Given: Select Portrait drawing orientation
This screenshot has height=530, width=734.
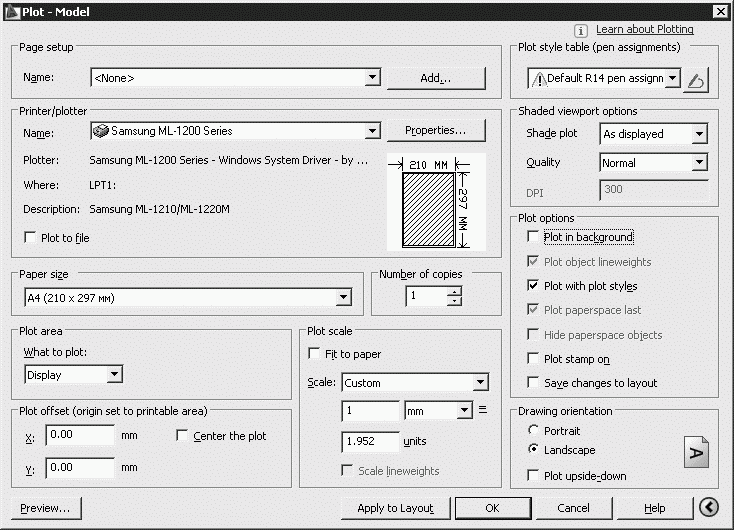Looking at the screenshot, I should tap(532, 431).
